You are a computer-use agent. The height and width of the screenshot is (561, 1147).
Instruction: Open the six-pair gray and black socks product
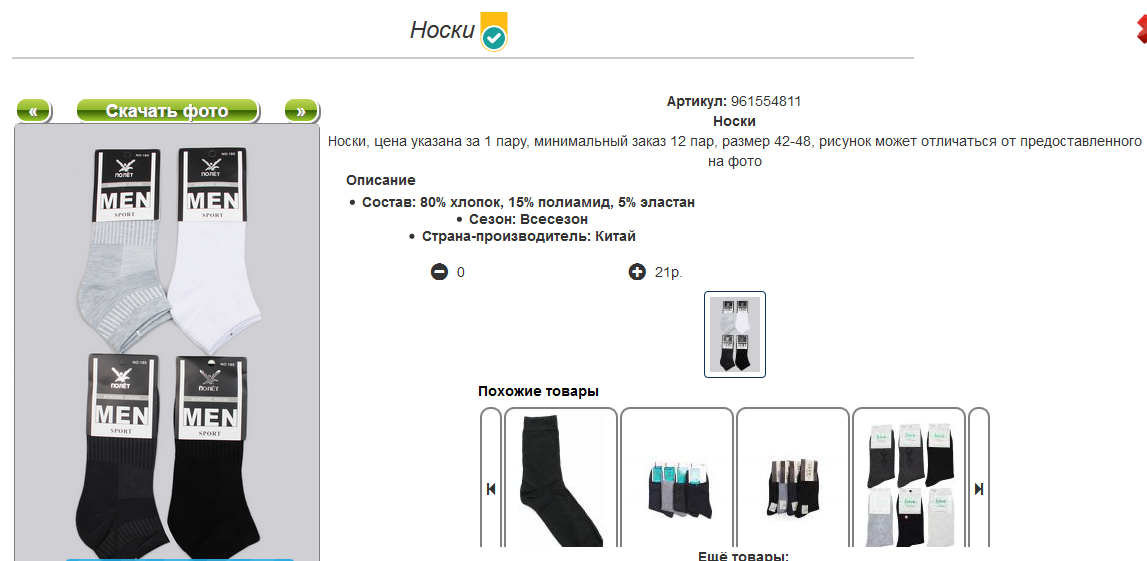(909, 479)
